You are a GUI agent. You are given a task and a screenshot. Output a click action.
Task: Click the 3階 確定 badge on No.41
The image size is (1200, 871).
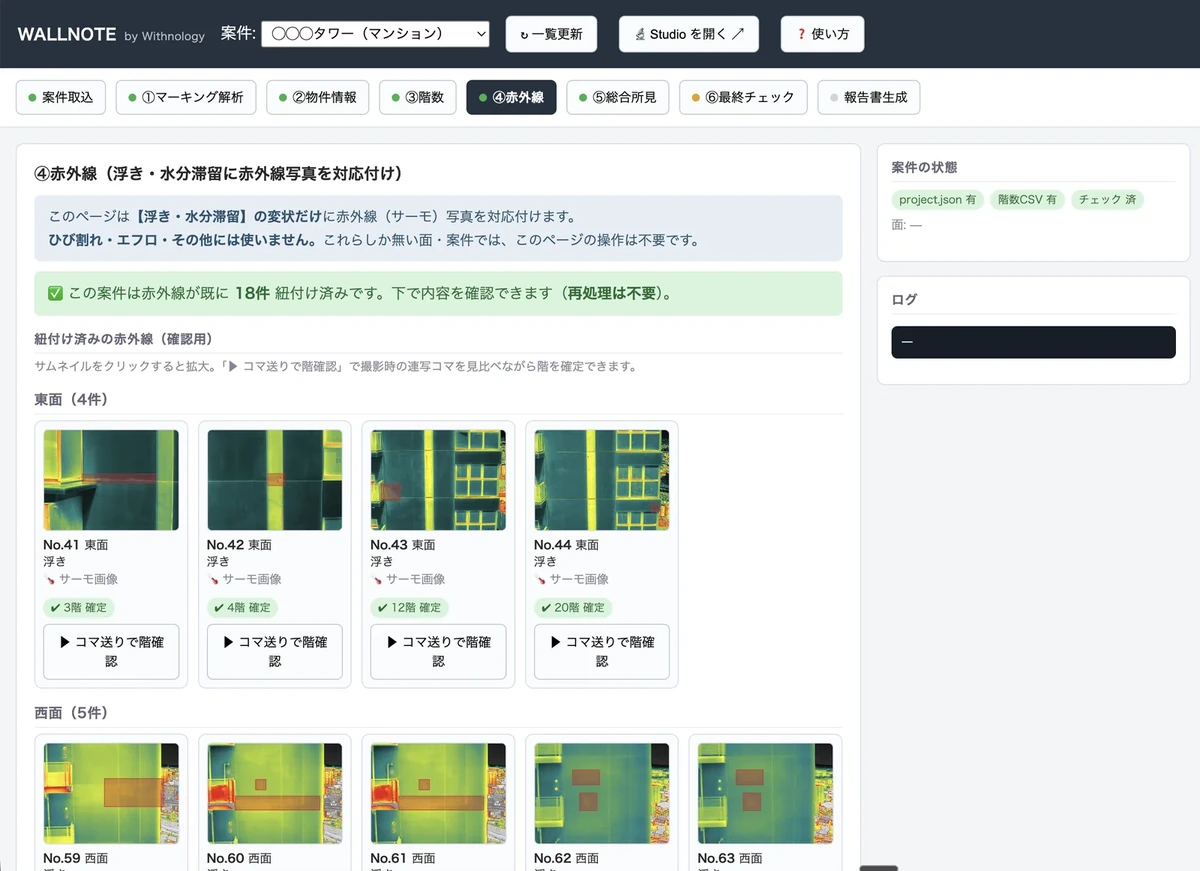(x=79, y=607)
